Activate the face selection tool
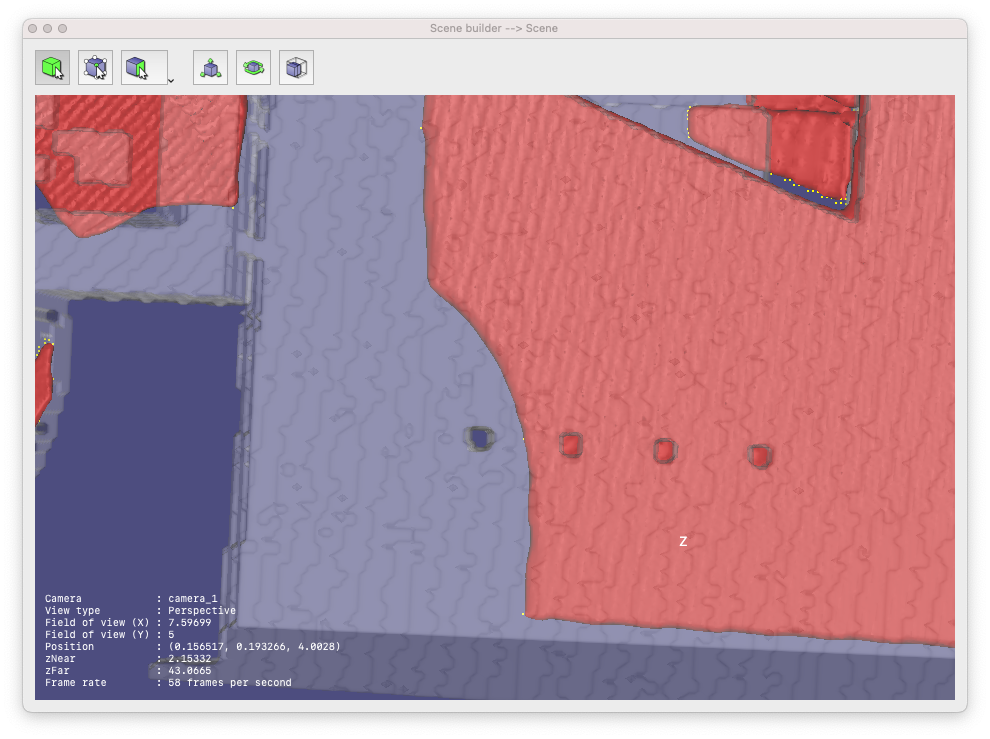990x739 pixels. click(x=138, y=67)
